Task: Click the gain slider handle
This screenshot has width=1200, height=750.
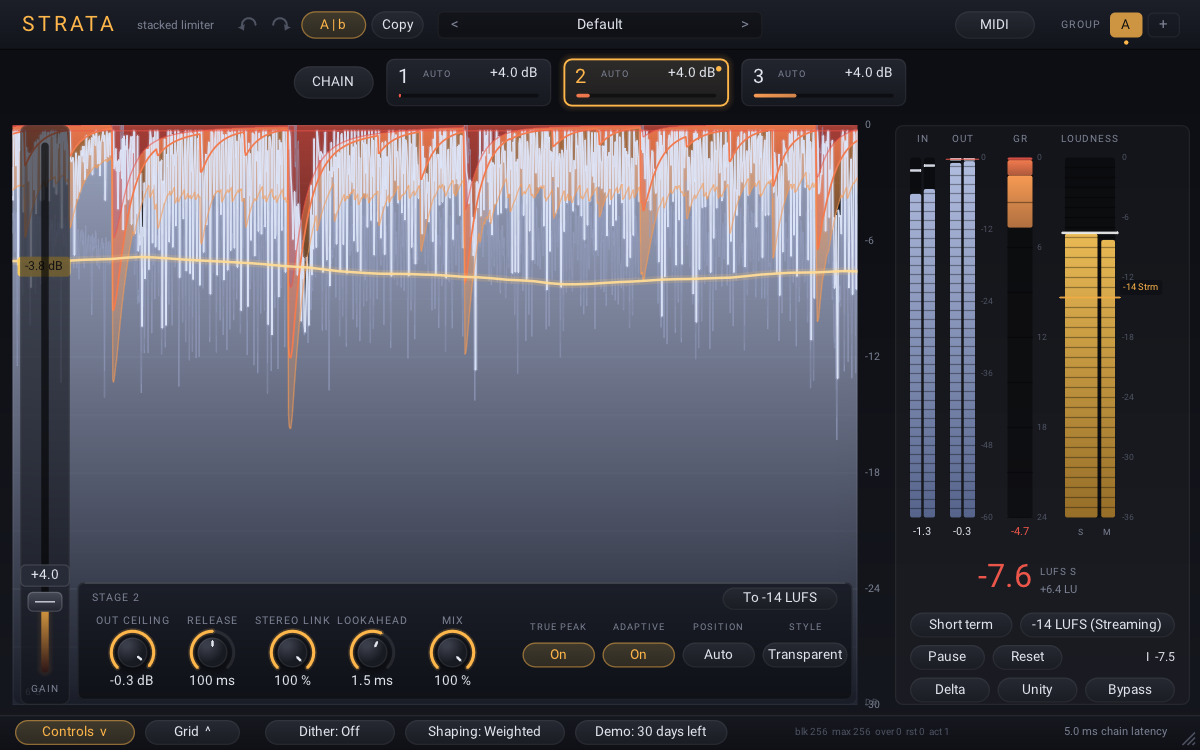Action: pos(44,601)
